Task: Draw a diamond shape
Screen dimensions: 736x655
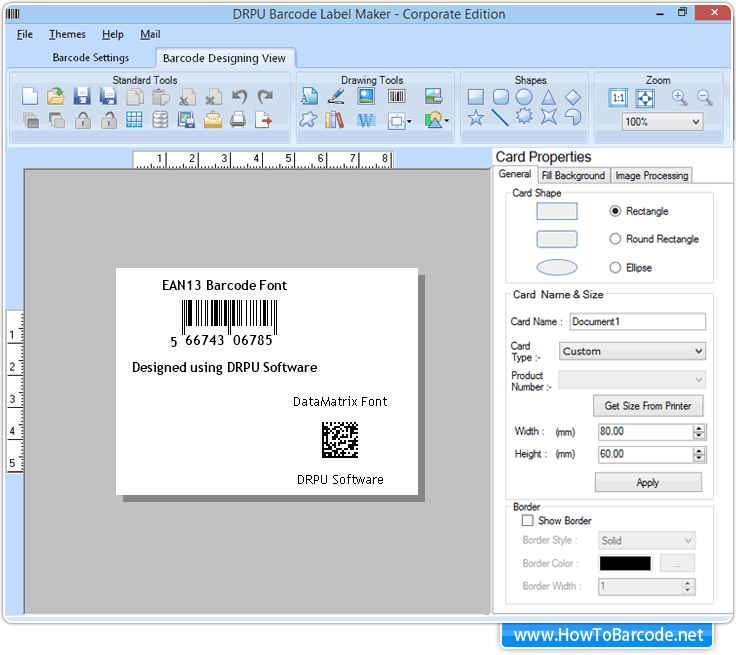Action: pyautogui.click(x=573, y=97)
